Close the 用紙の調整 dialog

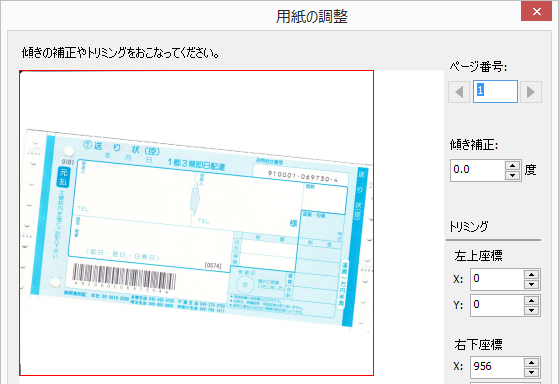click(x=537, y=11)
